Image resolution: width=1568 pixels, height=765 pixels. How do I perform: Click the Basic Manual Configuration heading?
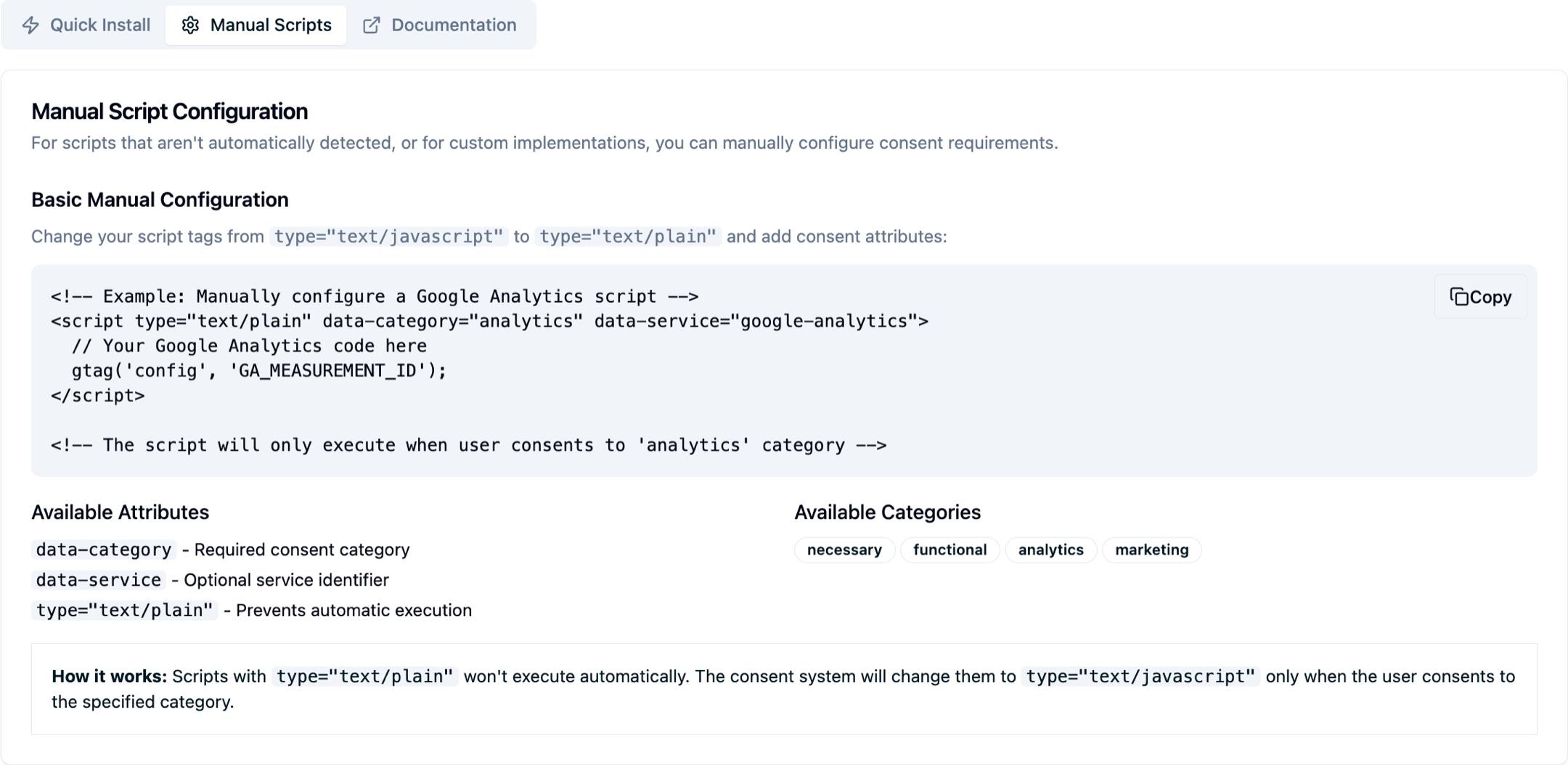tap(160, 200)
